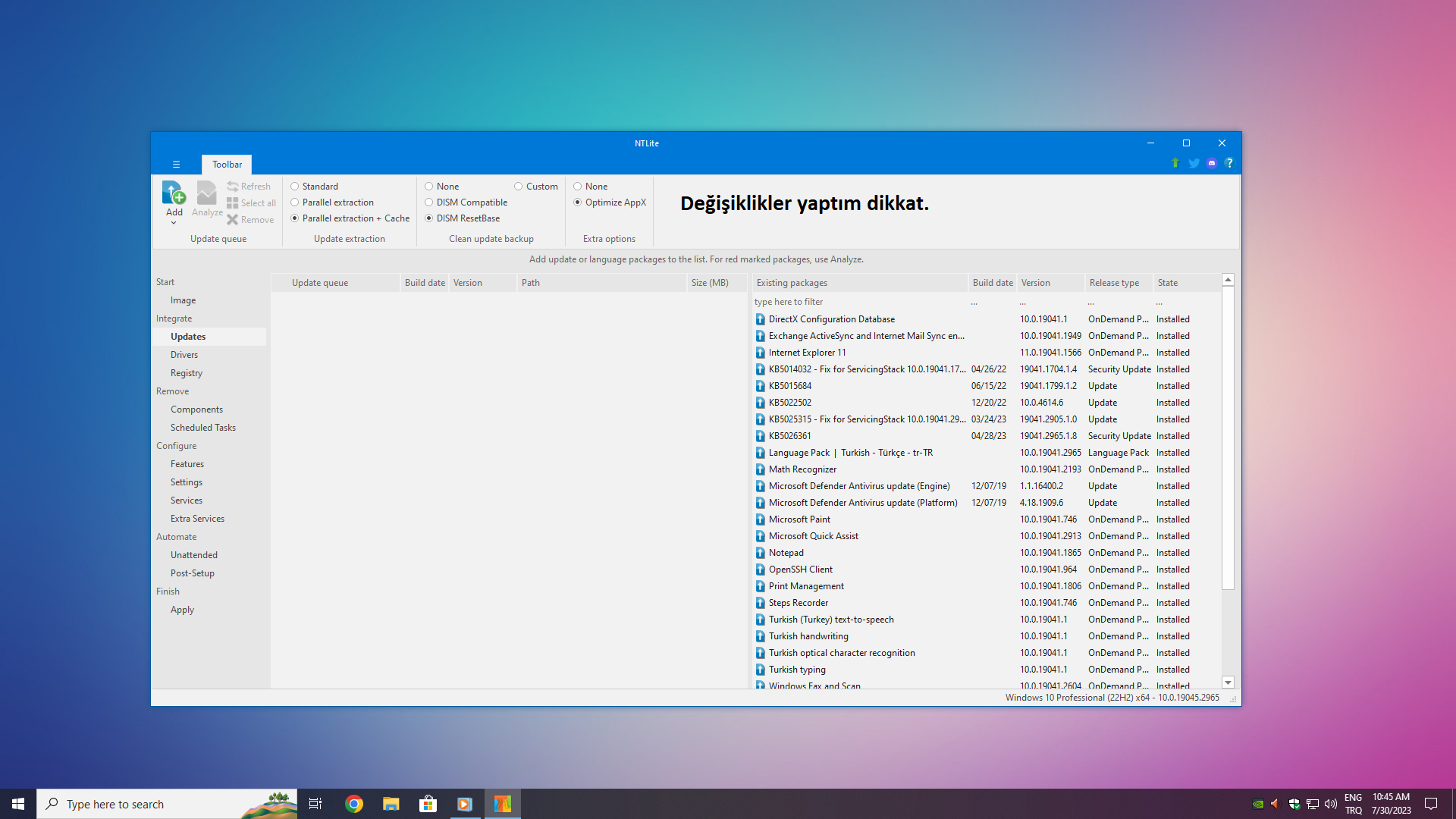1456x819 pixels.
Task: Click the Analyze packages icon
Action: (206, 193)
